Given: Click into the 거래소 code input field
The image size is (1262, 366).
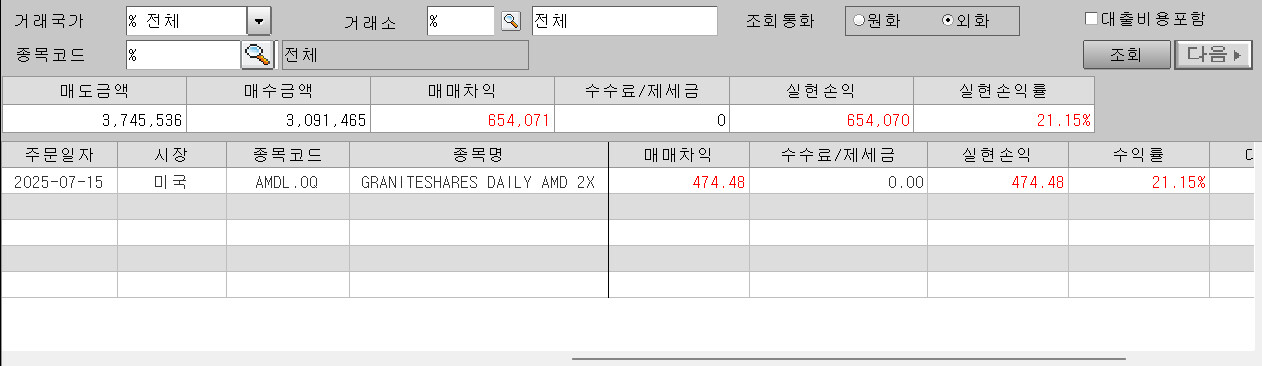Looking at the screenshot, I should 461,21.
